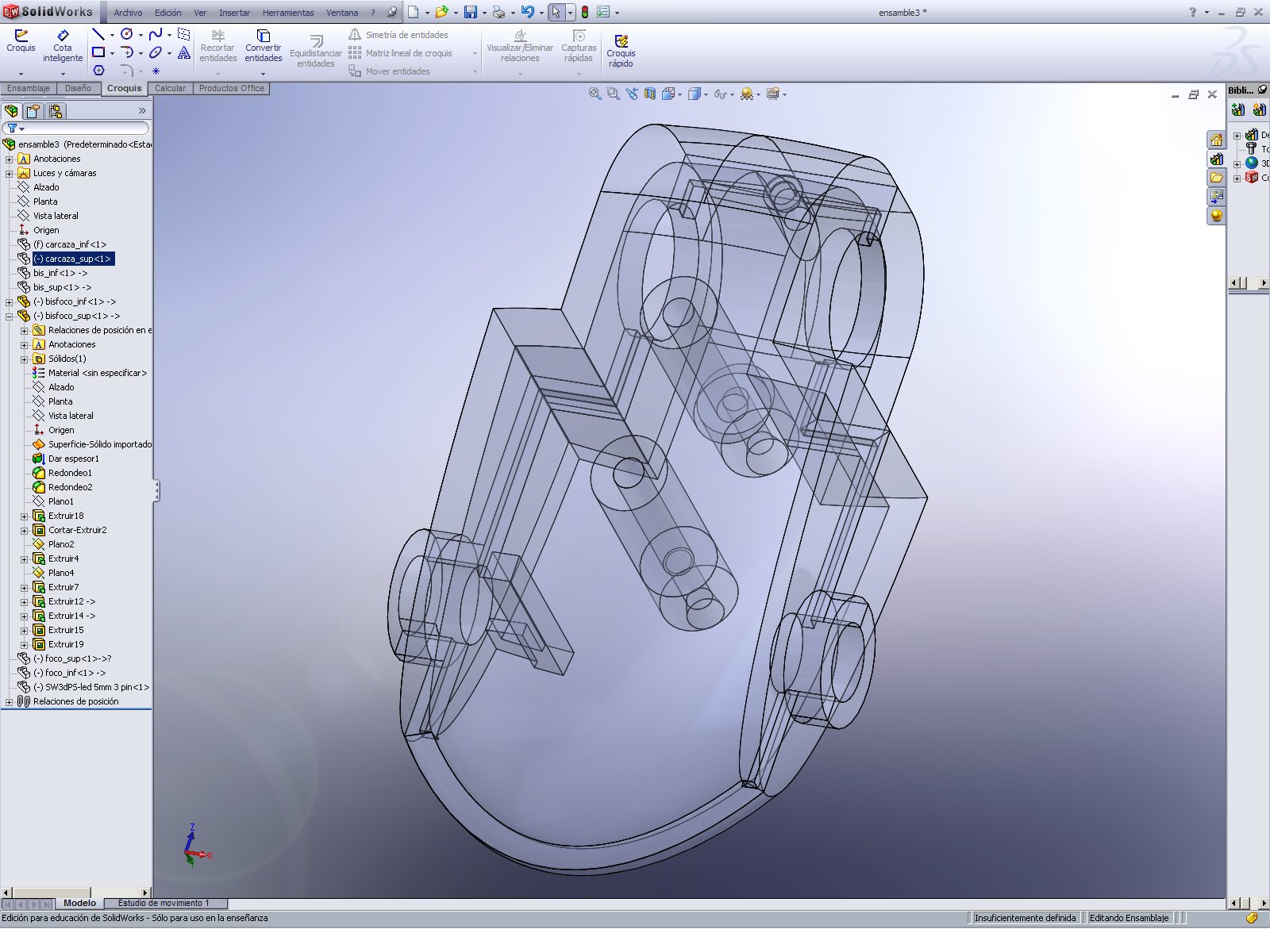Expand the feature tree panel chevrons
Image resolution: width=1270 pixels, height=952 pixels.
click(142, 111)
